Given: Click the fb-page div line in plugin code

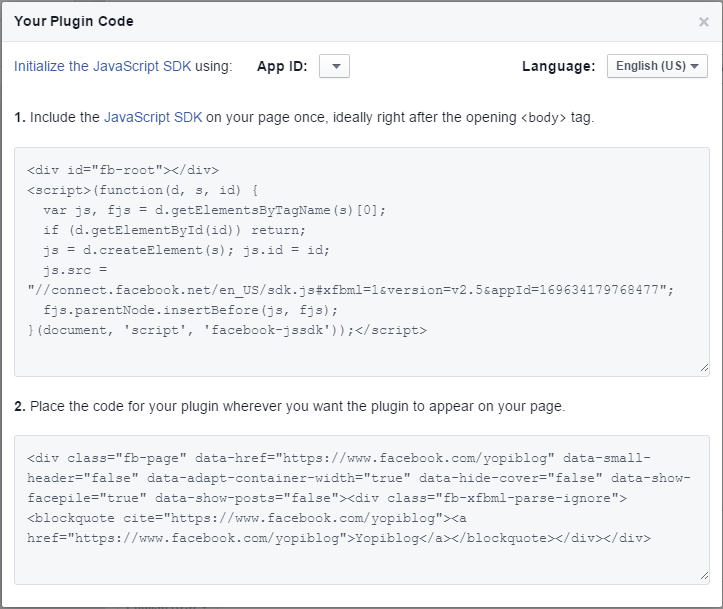Looking at the screenshot, I should pos(339,458).
